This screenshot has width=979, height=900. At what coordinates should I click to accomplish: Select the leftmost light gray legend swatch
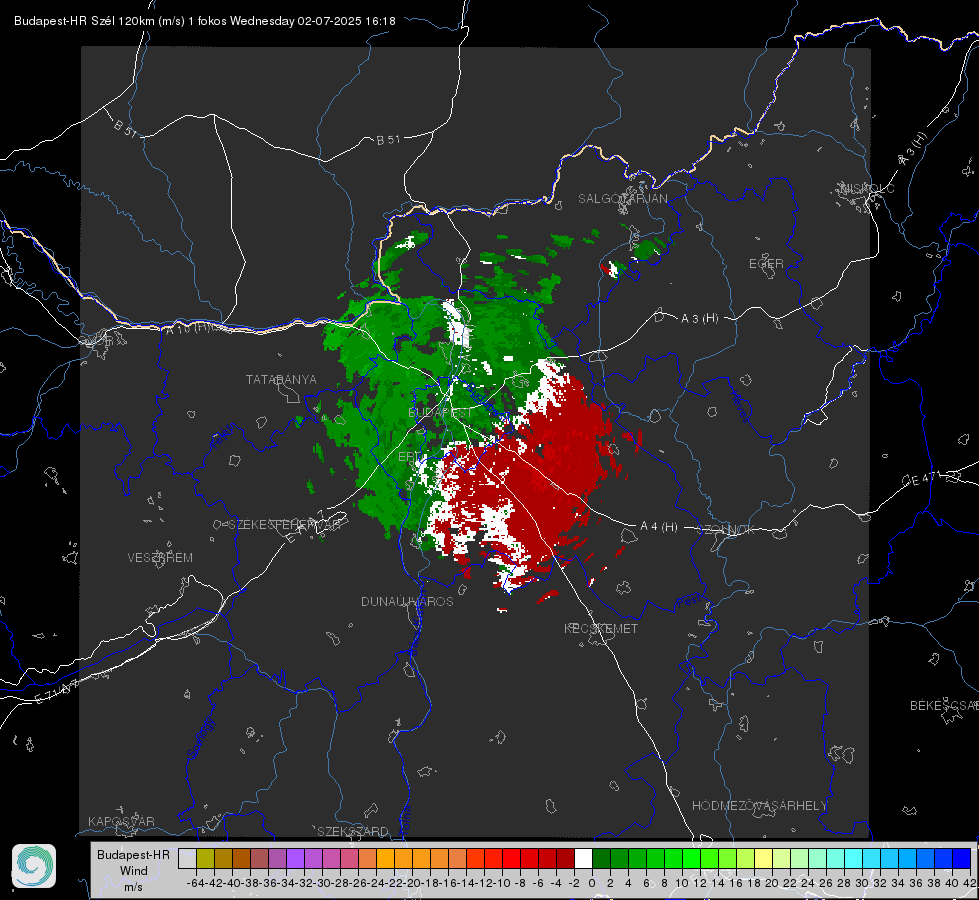[x=187, y=858]
